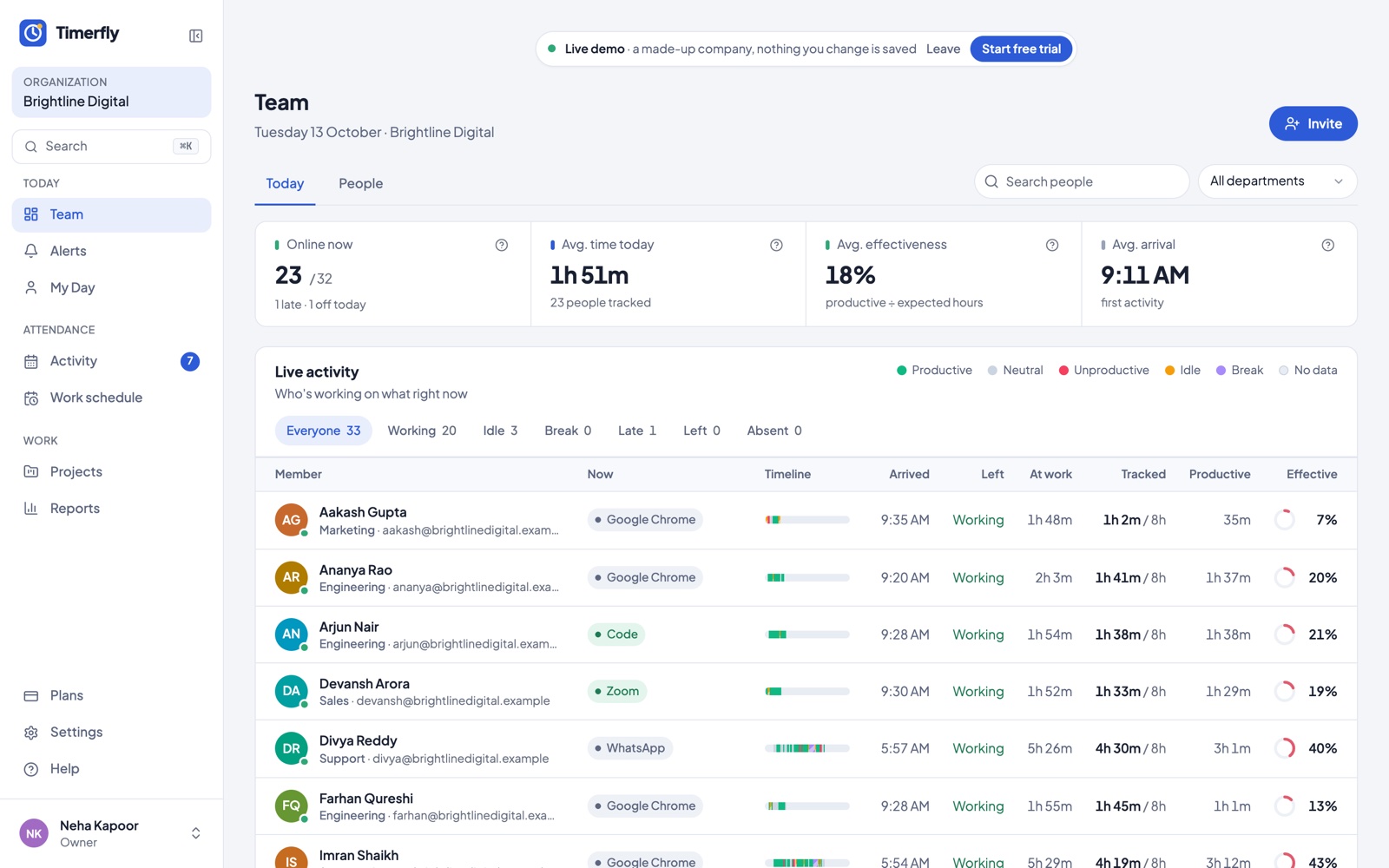Open Plans card icon
The width and height of the screenshot is (1389, 868).
(x=31, y=695)
